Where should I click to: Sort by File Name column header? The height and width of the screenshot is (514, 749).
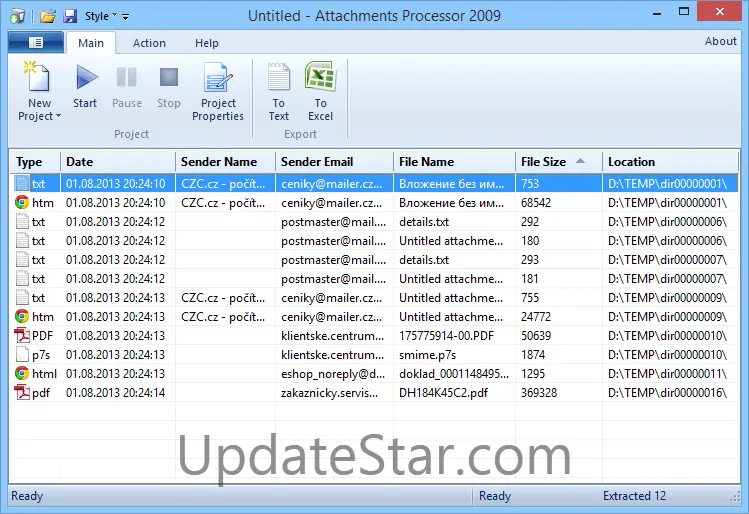pyautogui.click(x=454, y=162)
